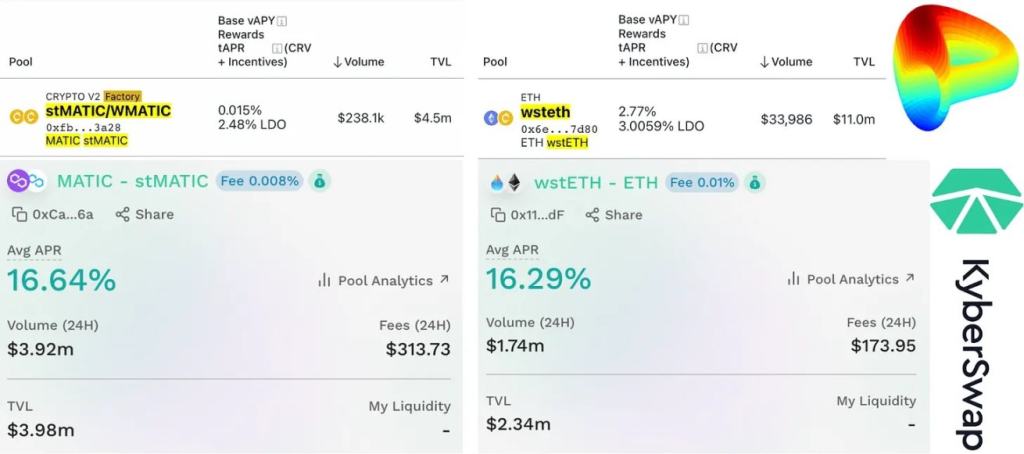The width and height of the screenshot is (1024, 454).
Task: Sort right table by Volume column
Action: [x=786, y=62]
